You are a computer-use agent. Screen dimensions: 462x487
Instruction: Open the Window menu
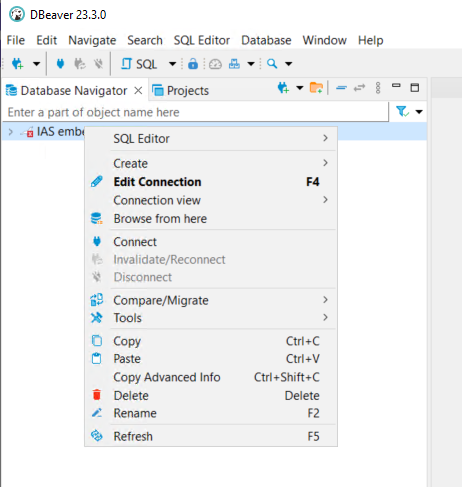[325, 40]
